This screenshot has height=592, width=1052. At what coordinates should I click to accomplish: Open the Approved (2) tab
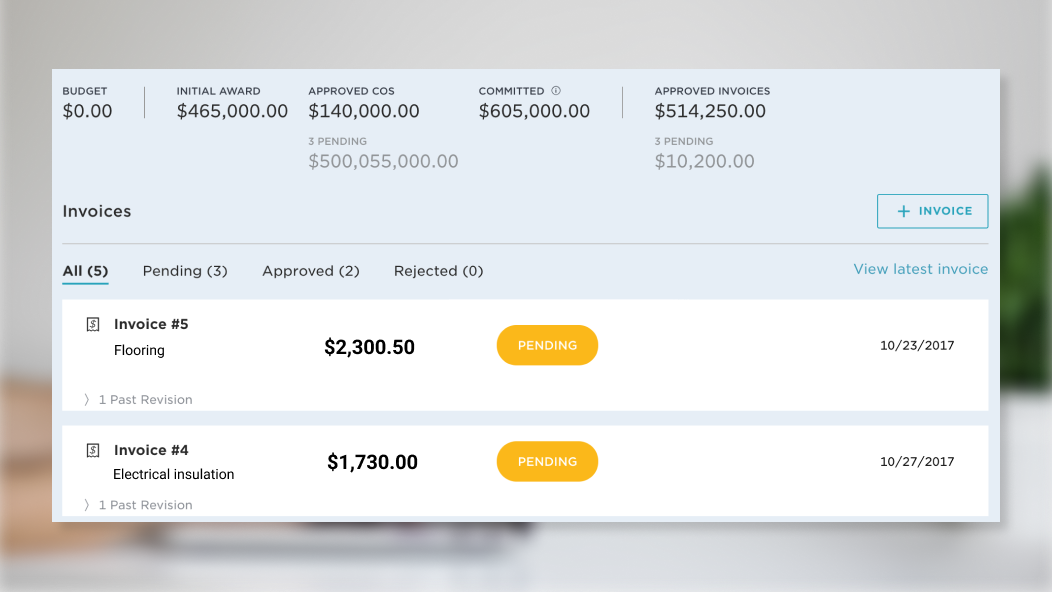pos(310,271)
